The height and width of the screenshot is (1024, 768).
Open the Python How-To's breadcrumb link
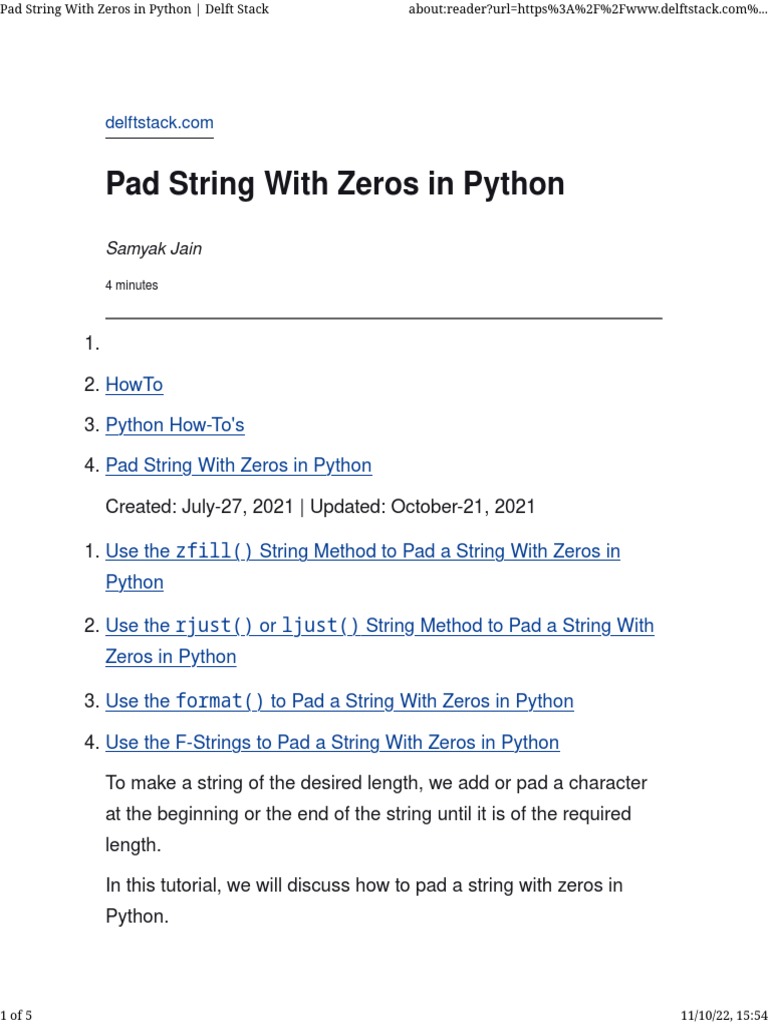(x=174, y=425)
